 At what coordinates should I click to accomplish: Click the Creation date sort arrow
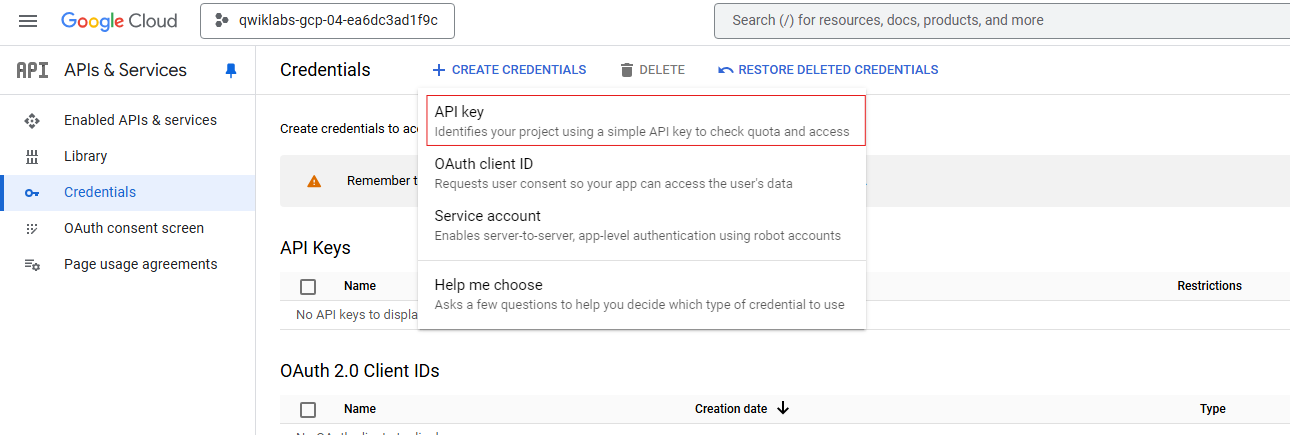coord(783,409)
